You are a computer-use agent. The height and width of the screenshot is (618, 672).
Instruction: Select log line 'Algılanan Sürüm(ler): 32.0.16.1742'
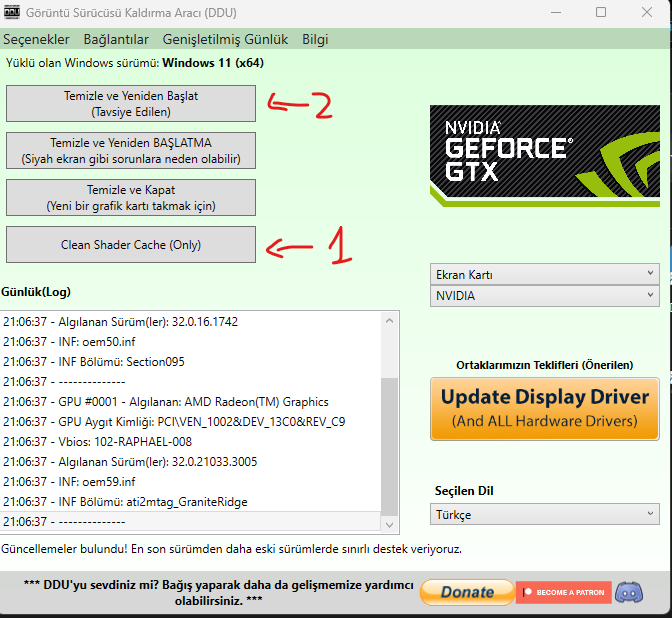point(191,321)
